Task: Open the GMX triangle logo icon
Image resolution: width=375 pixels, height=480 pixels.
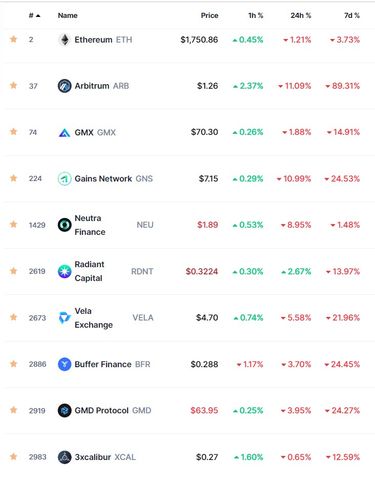Action: pos(64,133)
